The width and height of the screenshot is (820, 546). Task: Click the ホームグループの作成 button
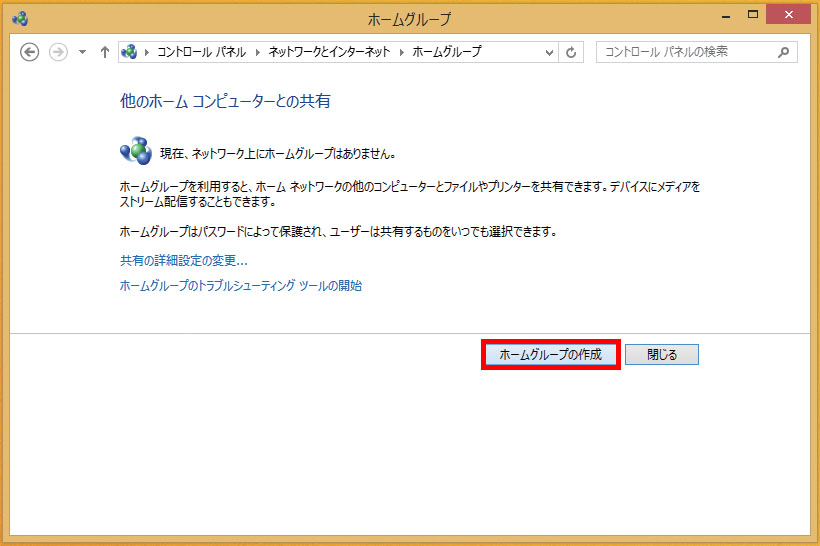pyautogui.click(x=551, y=355)
